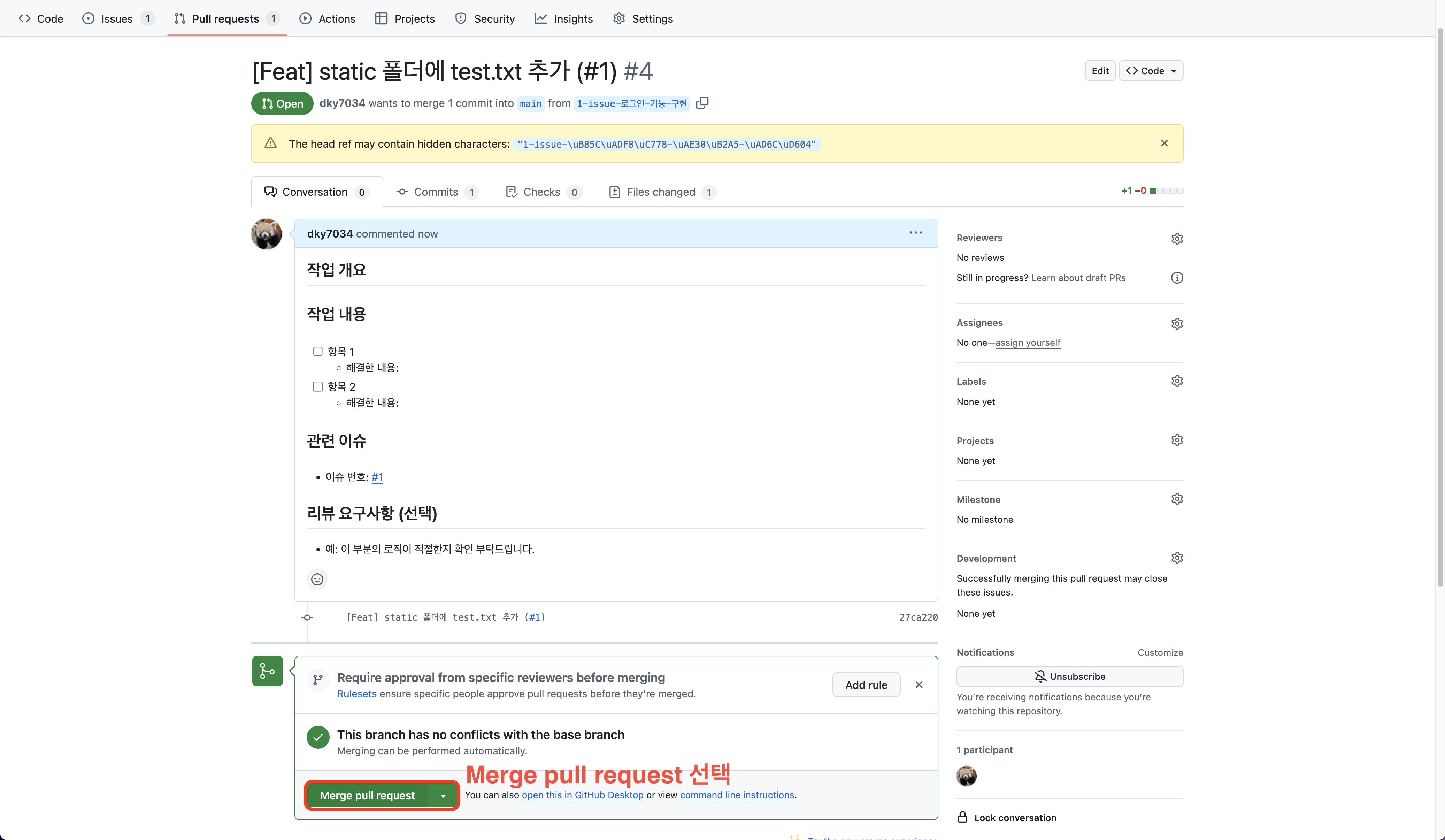The image size is (1445, 840).
Task: Click the draft PR info icon
Action: click(x=1177, y=278)
